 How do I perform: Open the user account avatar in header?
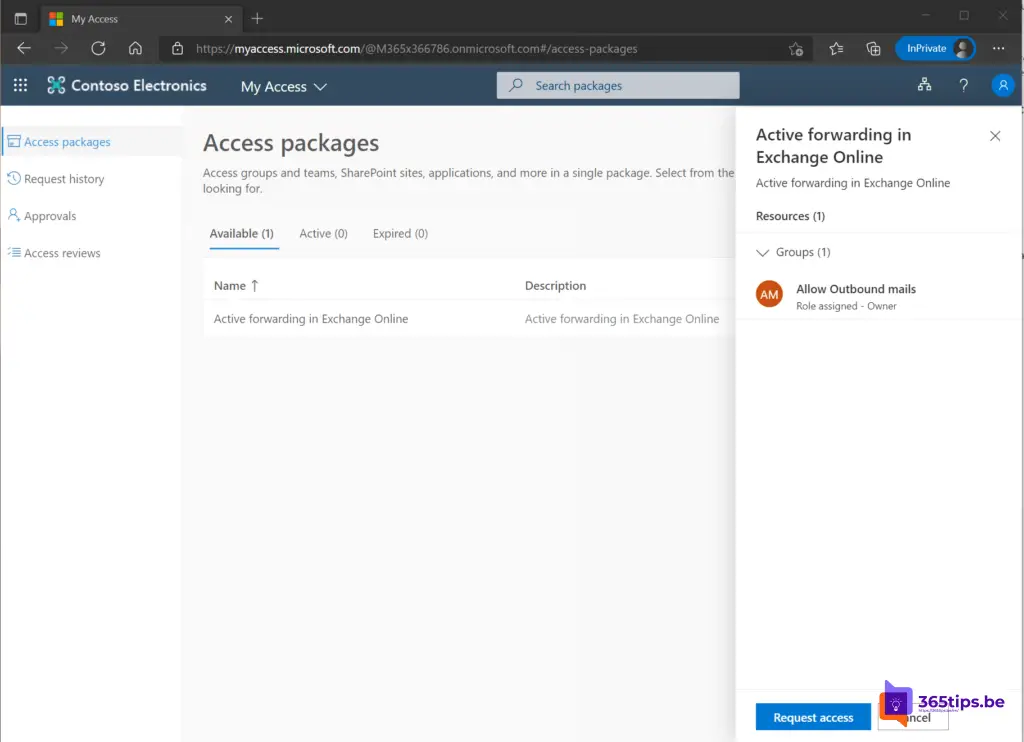coord(1002,86)
